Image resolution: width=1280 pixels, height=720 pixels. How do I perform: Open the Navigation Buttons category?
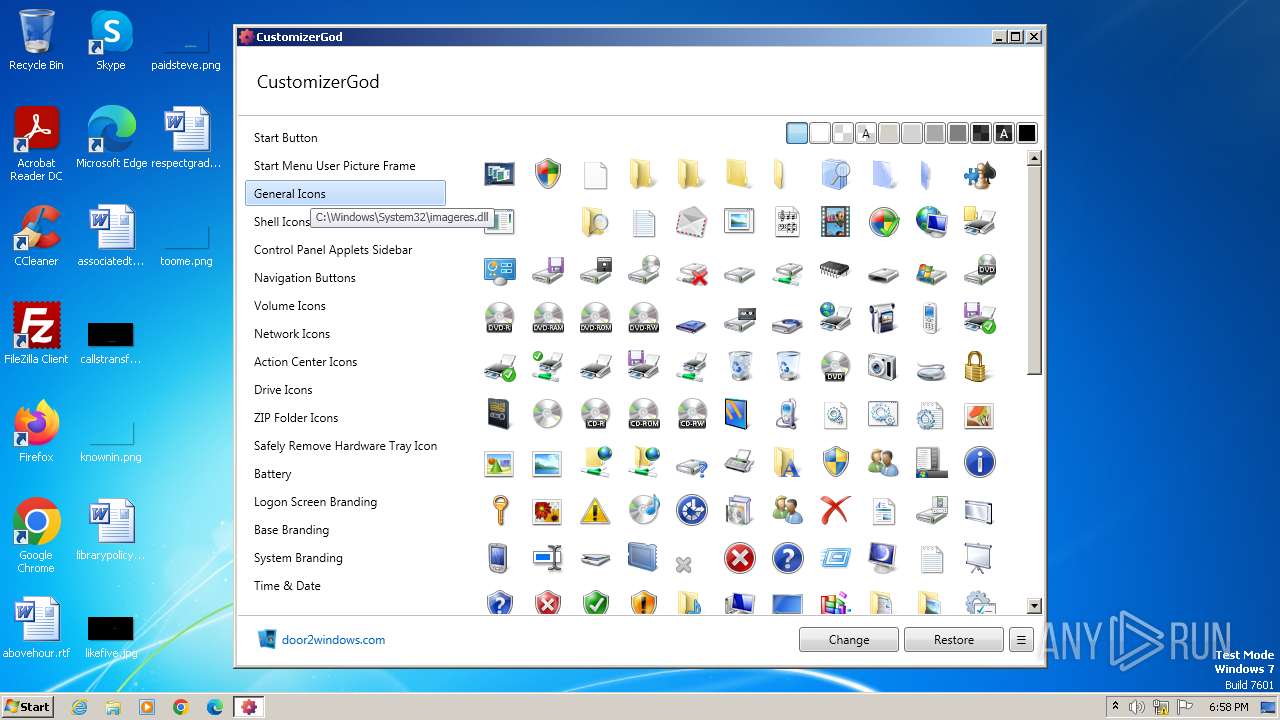click(305, 278)
